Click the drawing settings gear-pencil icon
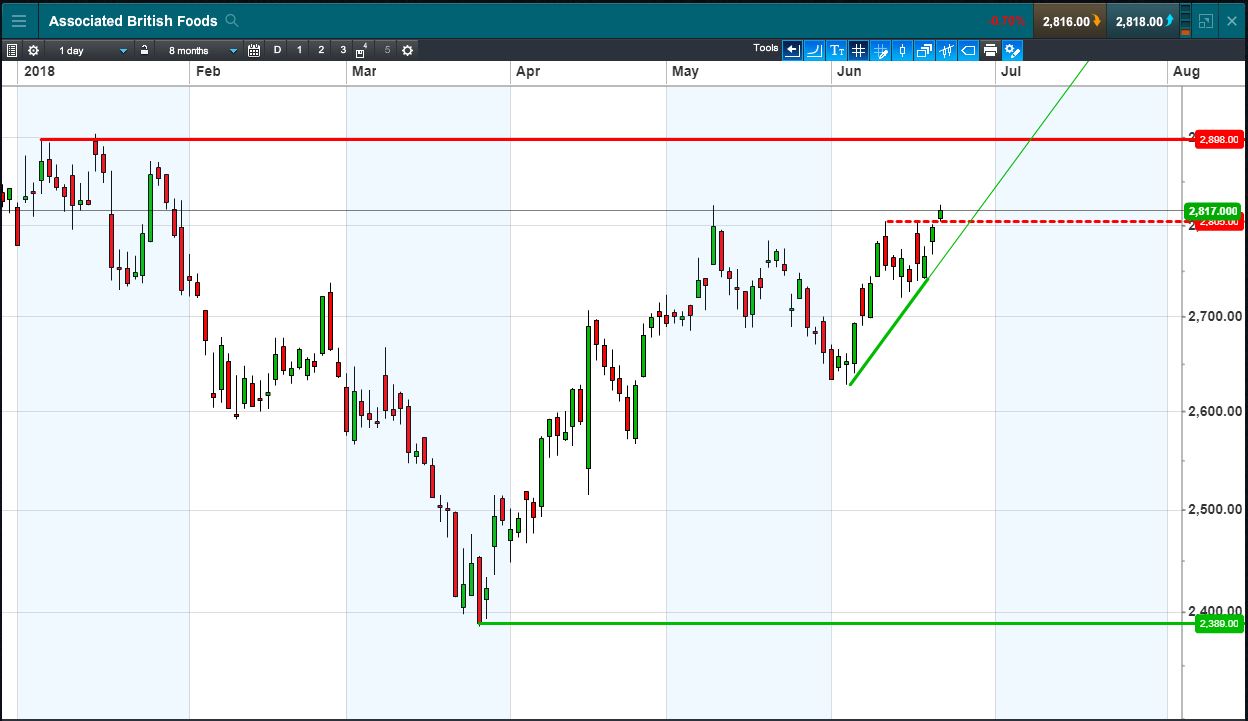The width and height of the screenshot is (1248, 721). pos(1012,50)
